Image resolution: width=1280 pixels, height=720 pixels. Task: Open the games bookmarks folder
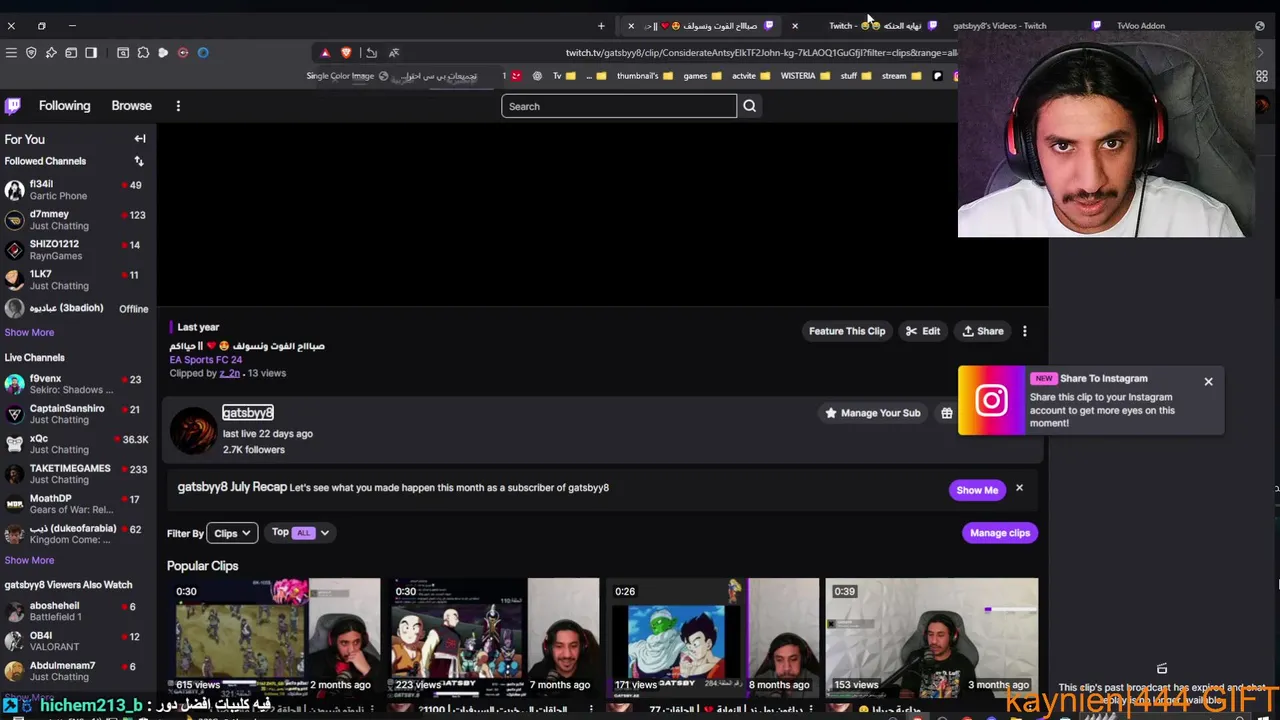[702, 76]
